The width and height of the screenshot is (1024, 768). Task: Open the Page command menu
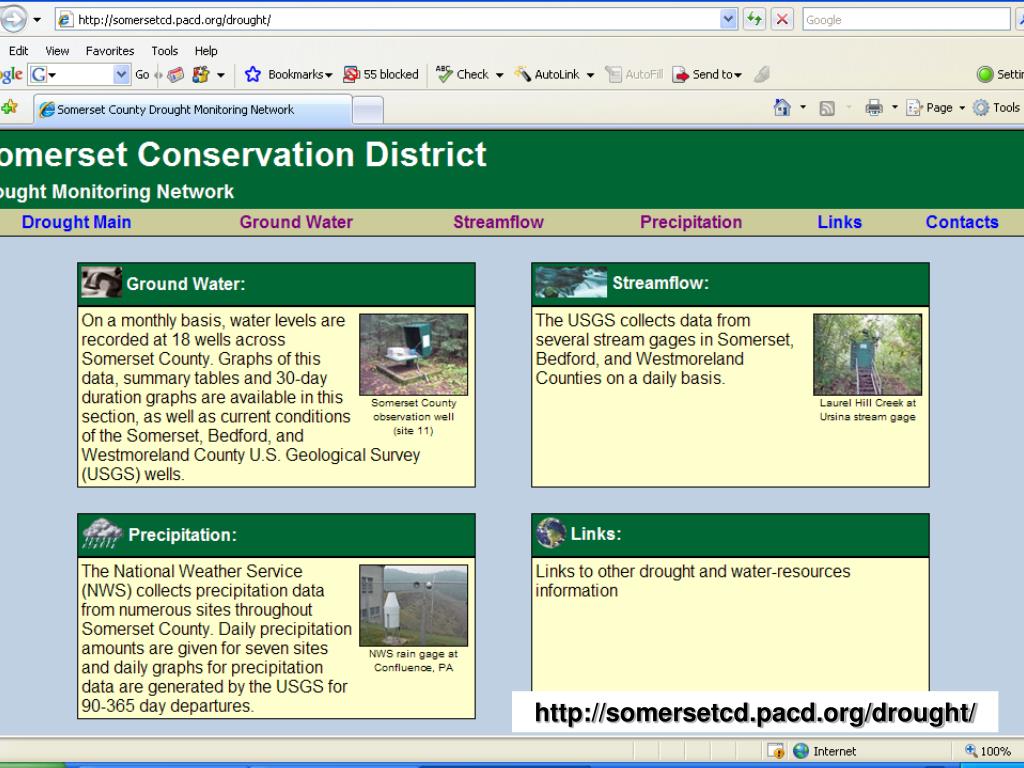click(x=935, y=108)
